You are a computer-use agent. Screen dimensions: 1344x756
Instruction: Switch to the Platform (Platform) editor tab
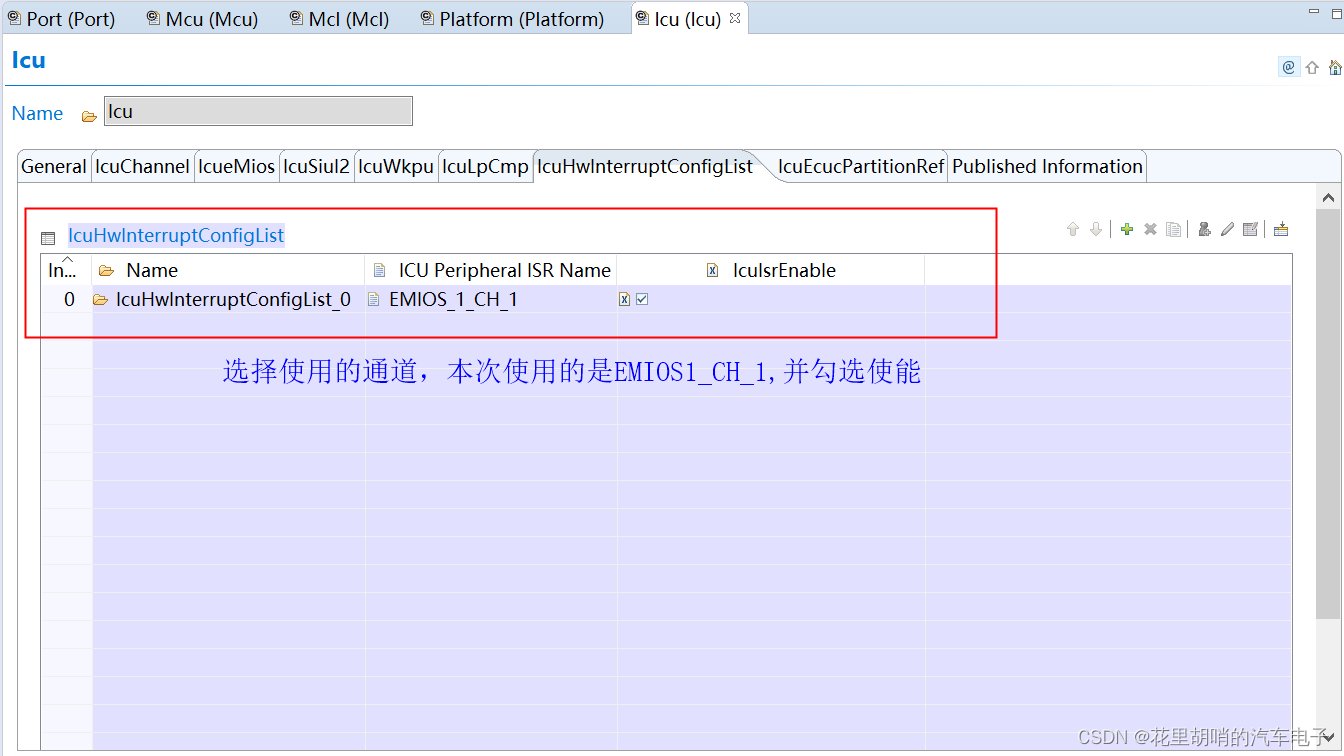(x=512, y=19)
